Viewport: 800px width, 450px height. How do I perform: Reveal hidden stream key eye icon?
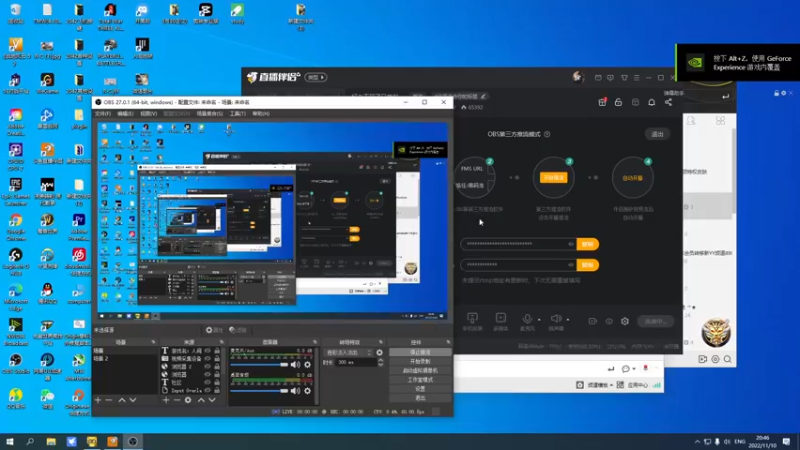point(571,265)
